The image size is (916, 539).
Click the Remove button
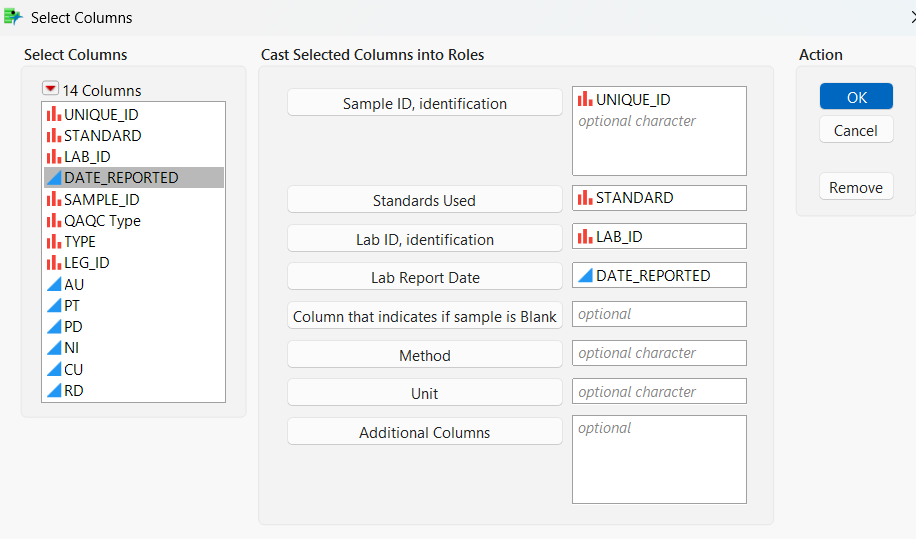coord(856,187)
